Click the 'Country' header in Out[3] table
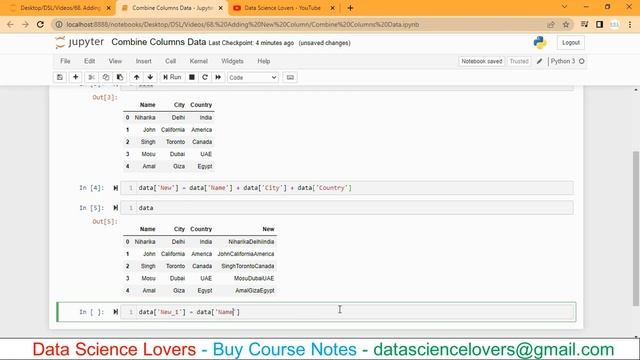 [201, 105]
